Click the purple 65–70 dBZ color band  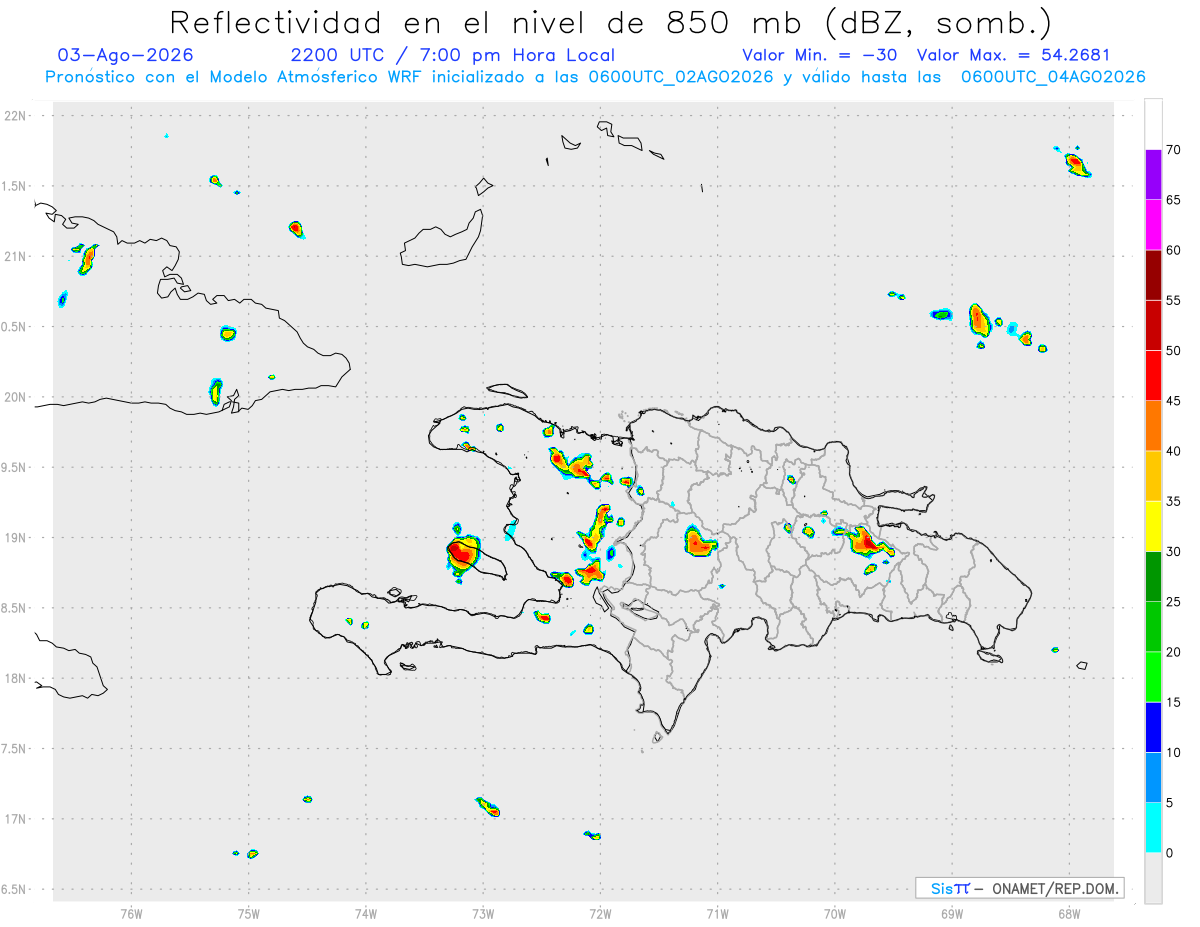pos(1153,175)
